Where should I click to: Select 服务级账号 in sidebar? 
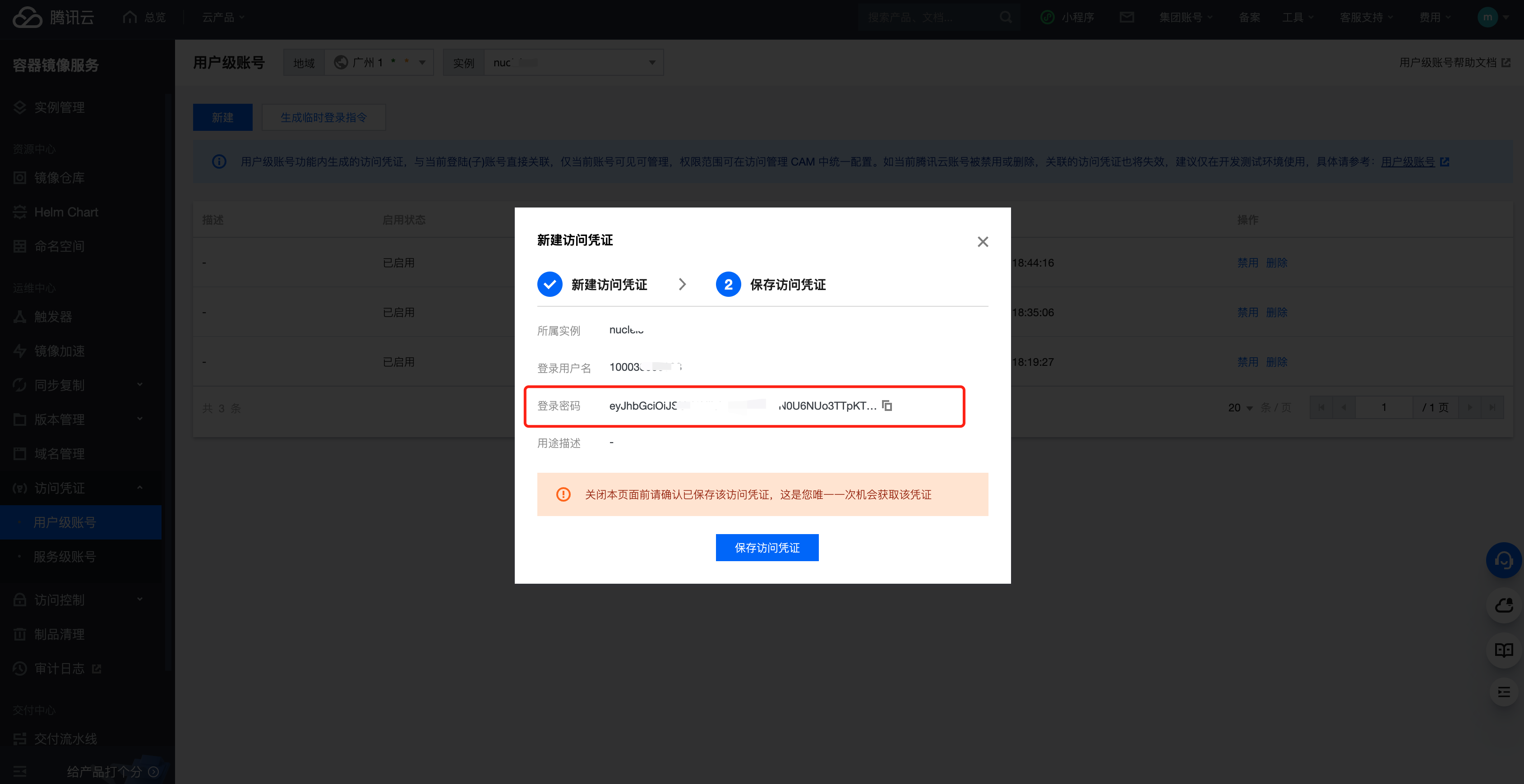(x=65, y=556)
